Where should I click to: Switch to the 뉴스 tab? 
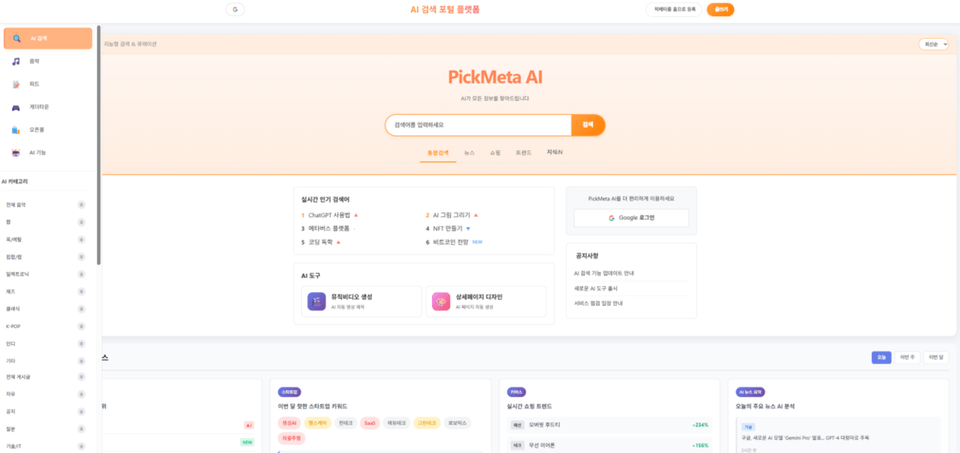[x=469, y=152]
